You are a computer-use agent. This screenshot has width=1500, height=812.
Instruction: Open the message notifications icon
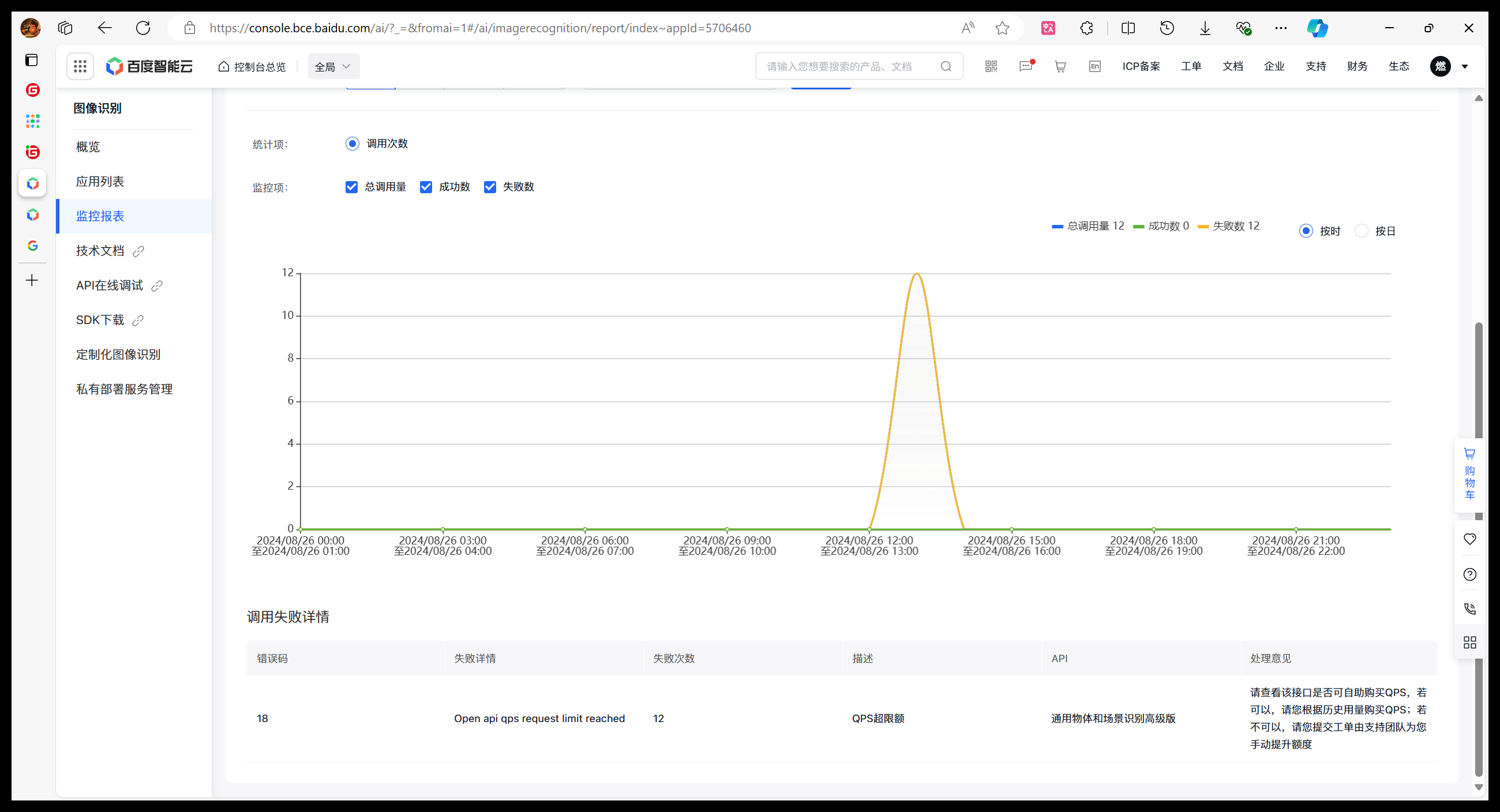(1026, 66)
